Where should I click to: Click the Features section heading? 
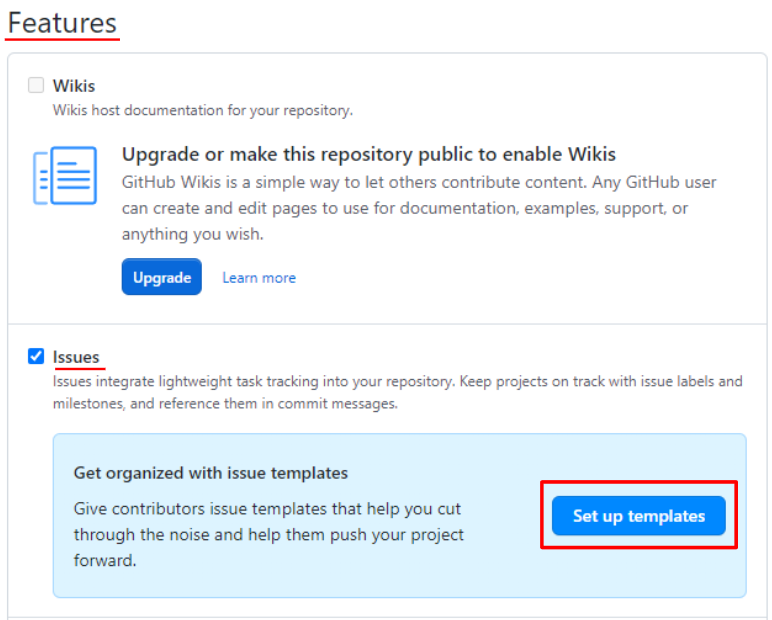(x=63, y=23)
